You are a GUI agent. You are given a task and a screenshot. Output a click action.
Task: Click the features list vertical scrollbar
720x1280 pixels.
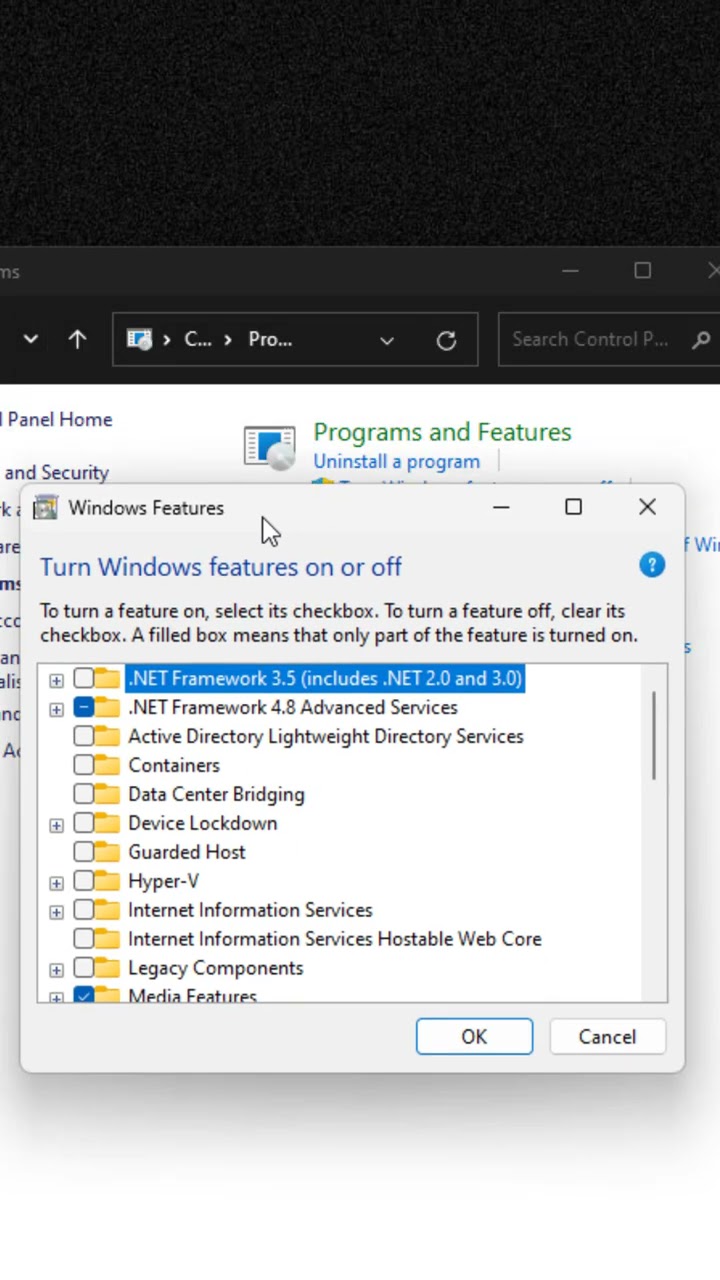pos(655,735)
